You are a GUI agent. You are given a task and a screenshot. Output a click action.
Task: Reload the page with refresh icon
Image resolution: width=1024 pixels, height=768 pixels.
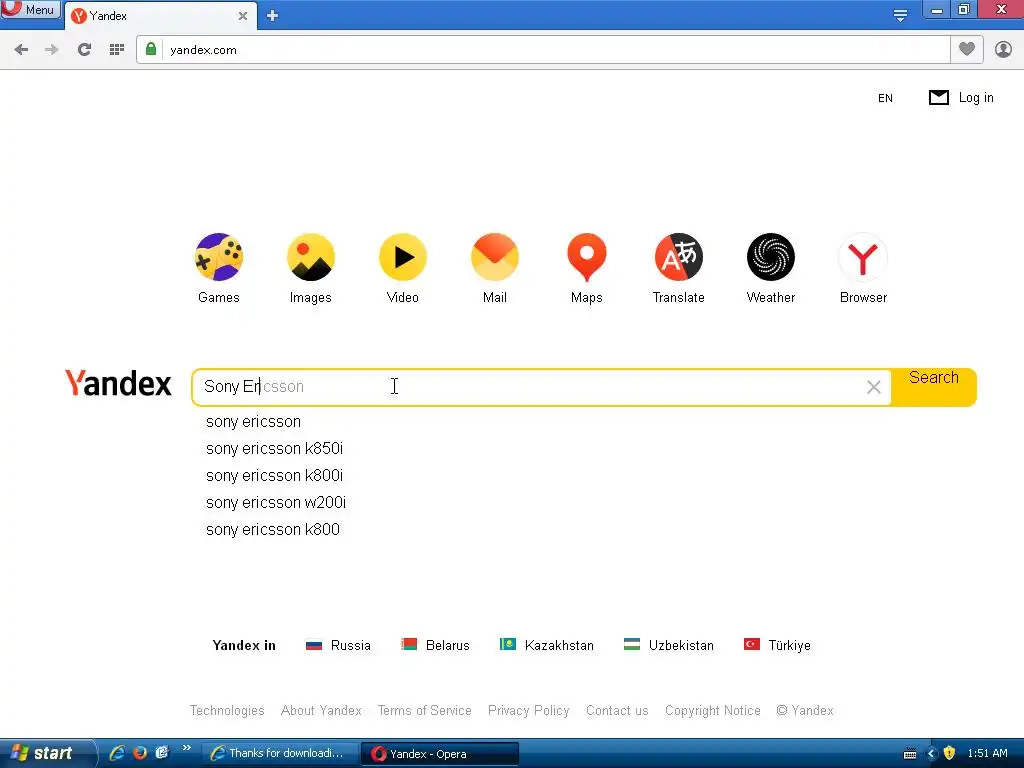click(84, 50)
